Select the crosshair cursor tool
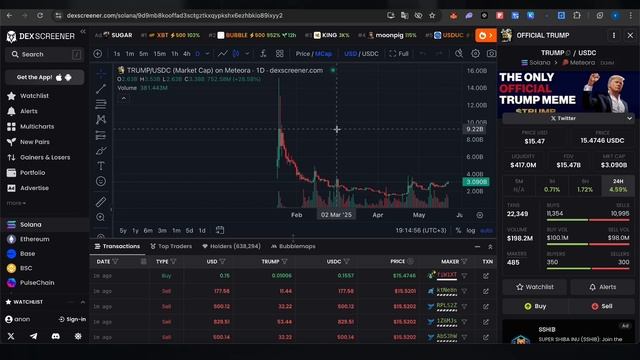 (x=101, y=73)
